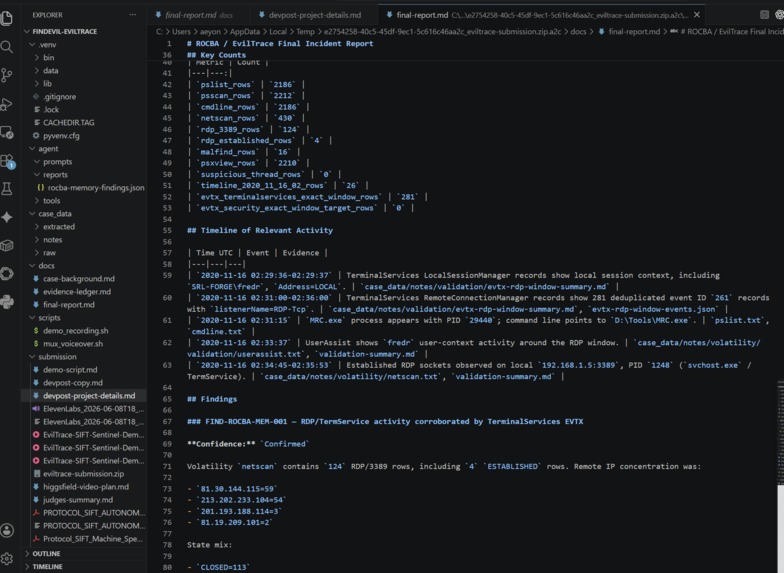
Task: Open the Python icon in activity bar
Action: 7,302
